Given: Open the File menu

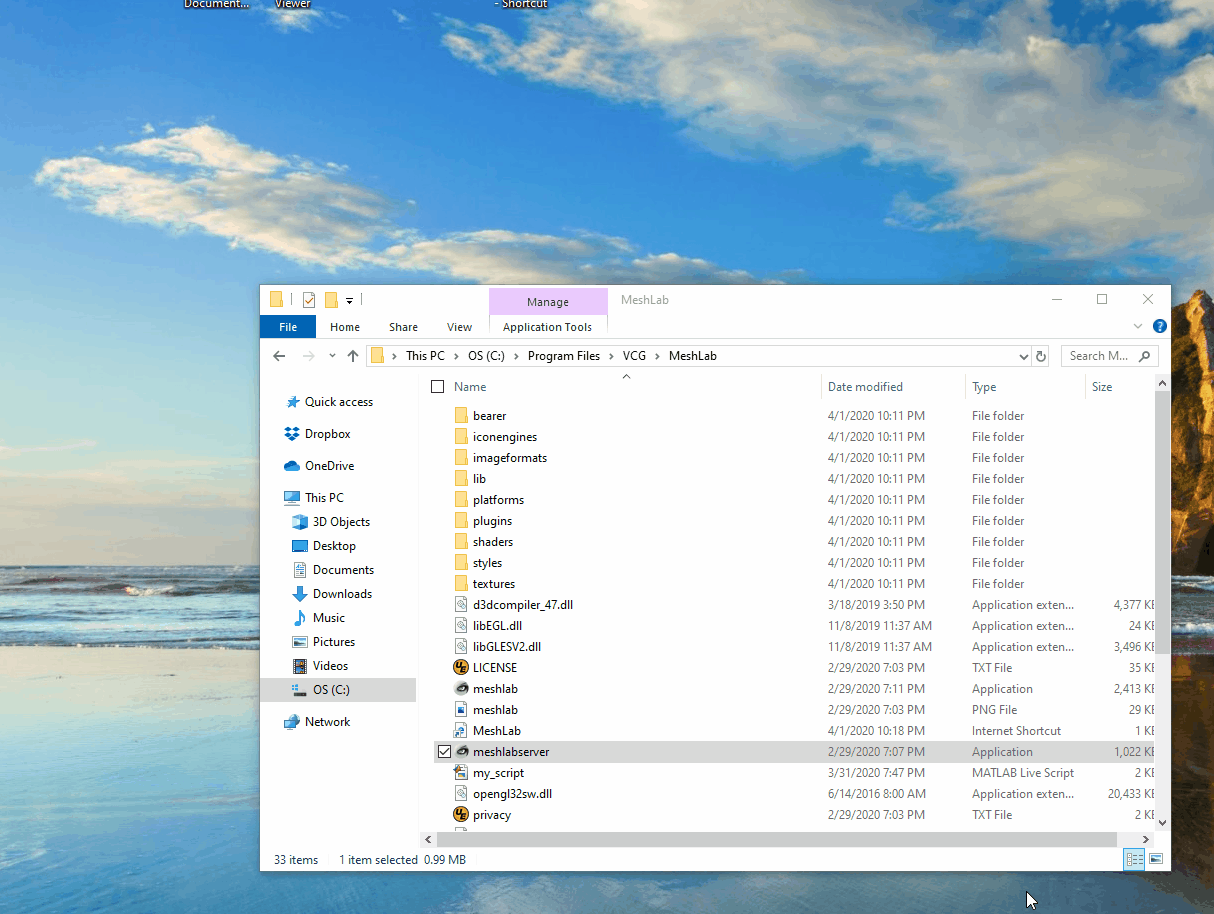Looking at the screenshot, I should (288, 327).
